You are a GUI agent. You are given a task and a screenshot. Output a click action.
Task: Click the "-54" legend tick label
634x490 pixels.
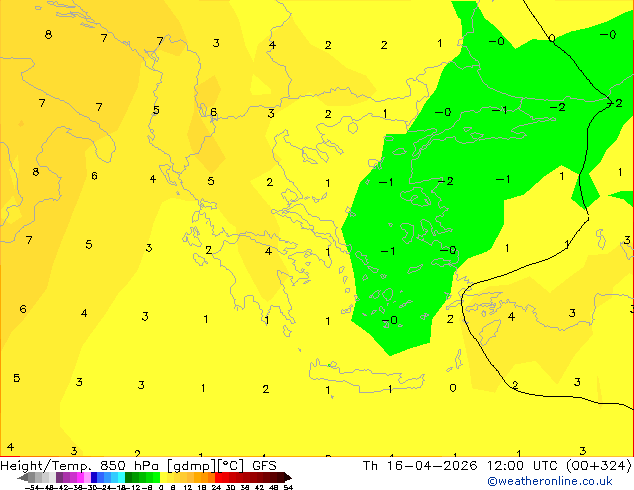(x=32, y=488)
